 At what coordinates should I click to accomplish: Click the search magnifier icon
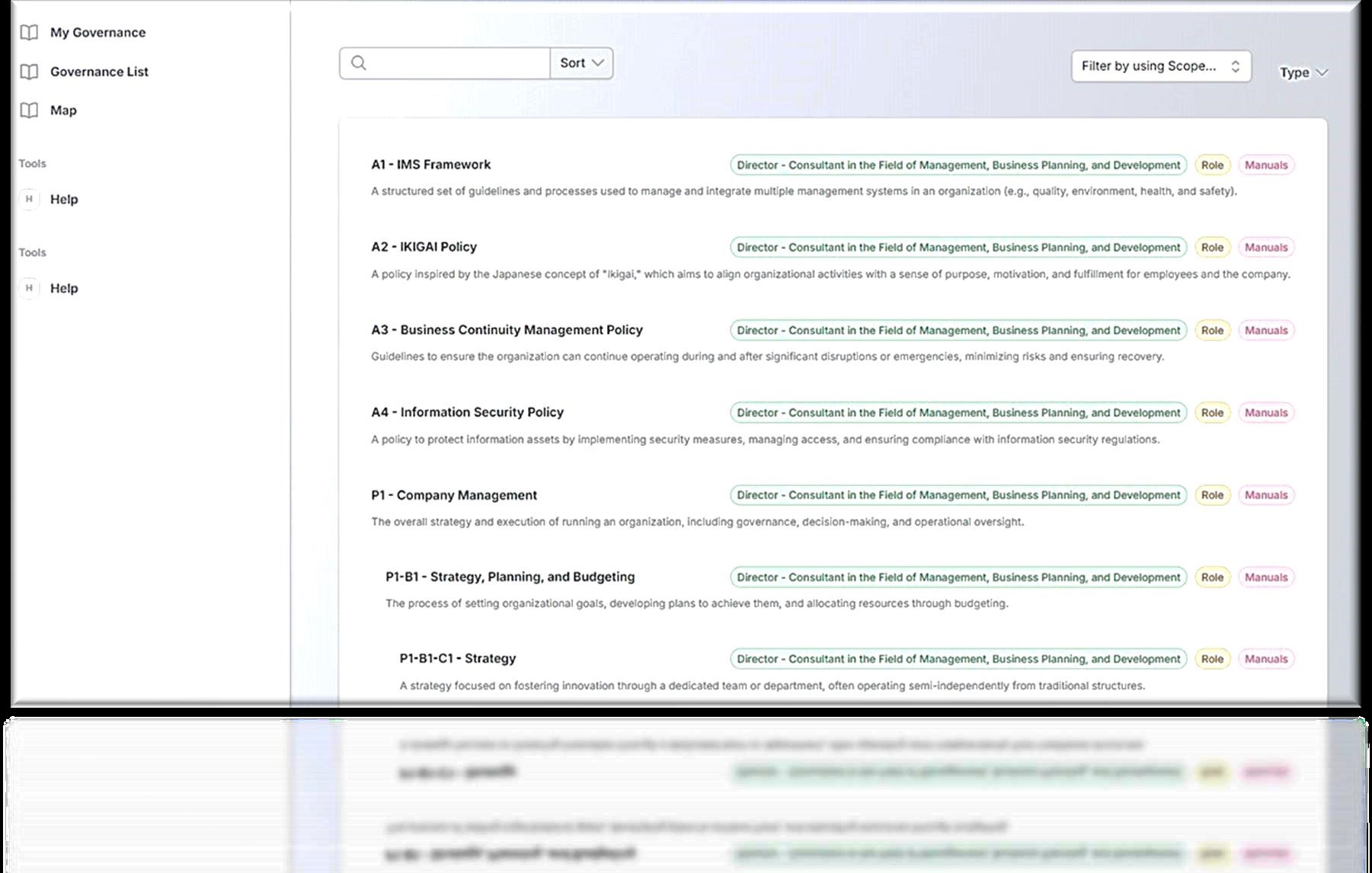pos(359,63)
